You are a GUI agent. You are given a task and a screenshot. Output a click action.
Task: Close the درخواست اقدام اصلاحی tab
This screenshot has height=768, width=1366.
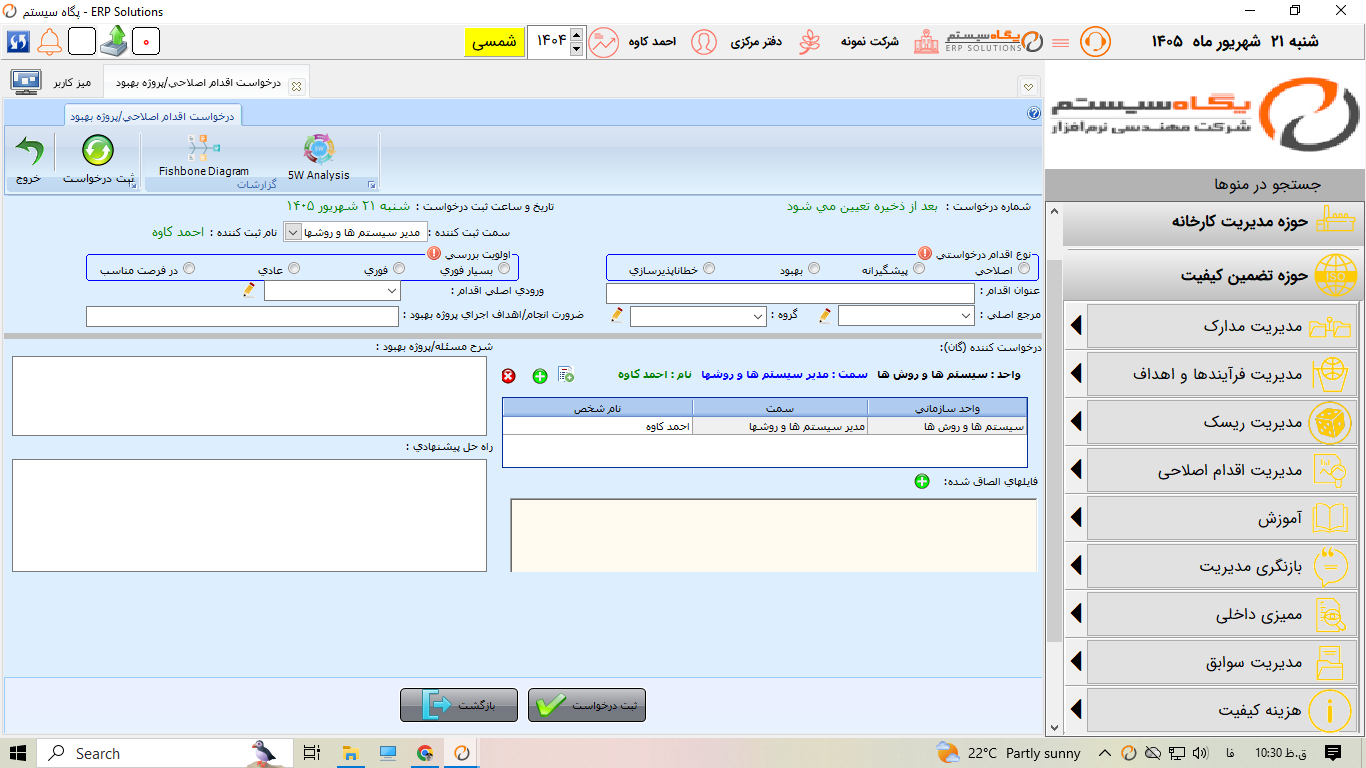pos(296,86)
